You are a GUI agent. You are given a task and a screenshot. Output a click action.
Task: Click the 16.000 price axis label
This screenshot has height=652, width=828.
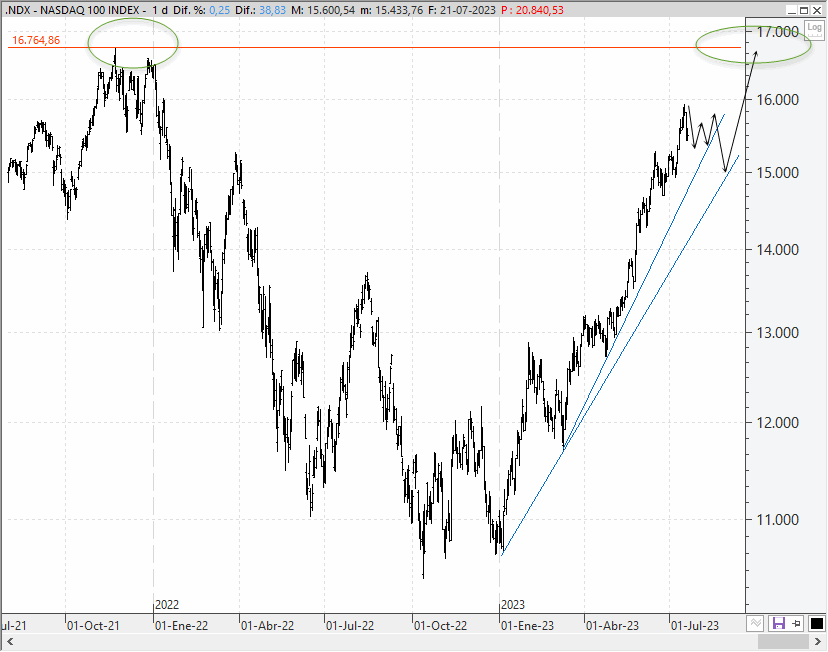777,99
